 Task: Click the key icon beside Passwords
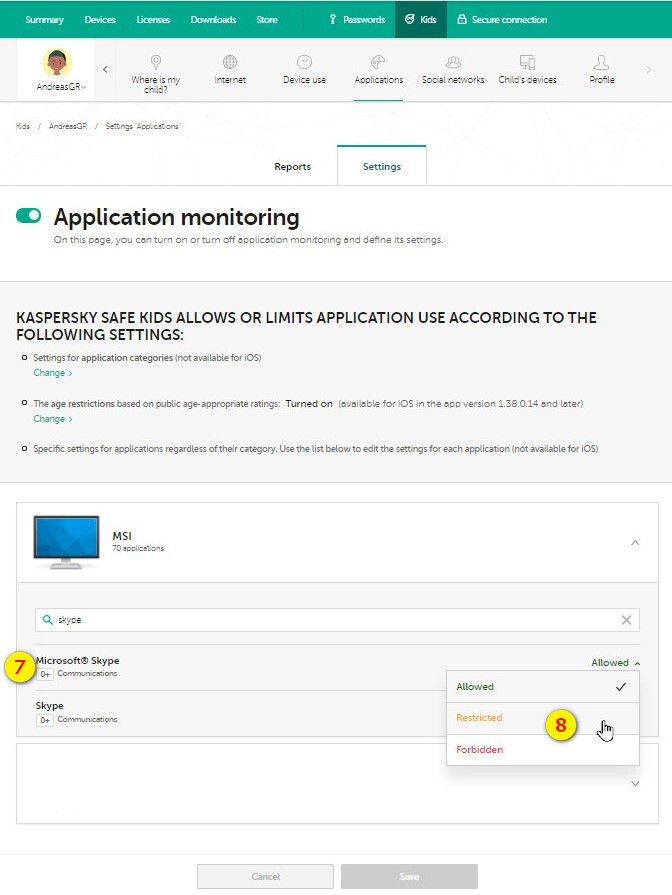click(332, 19)
